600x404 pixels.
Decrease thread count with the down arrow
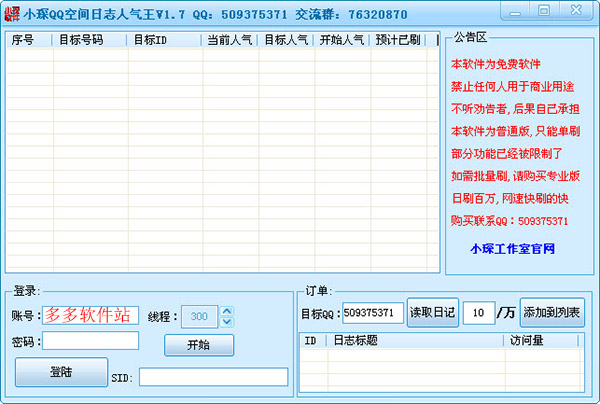coord(226,321)
